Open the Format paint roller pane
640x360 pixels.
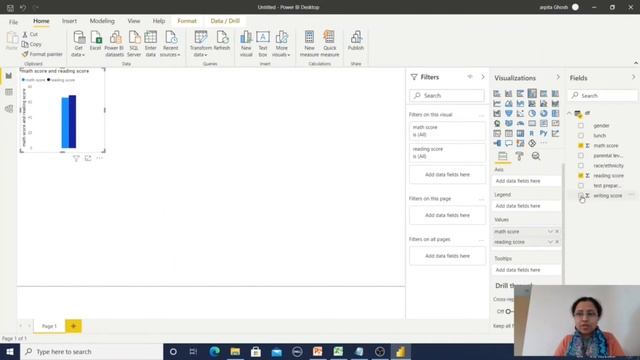tap(519, 156)
